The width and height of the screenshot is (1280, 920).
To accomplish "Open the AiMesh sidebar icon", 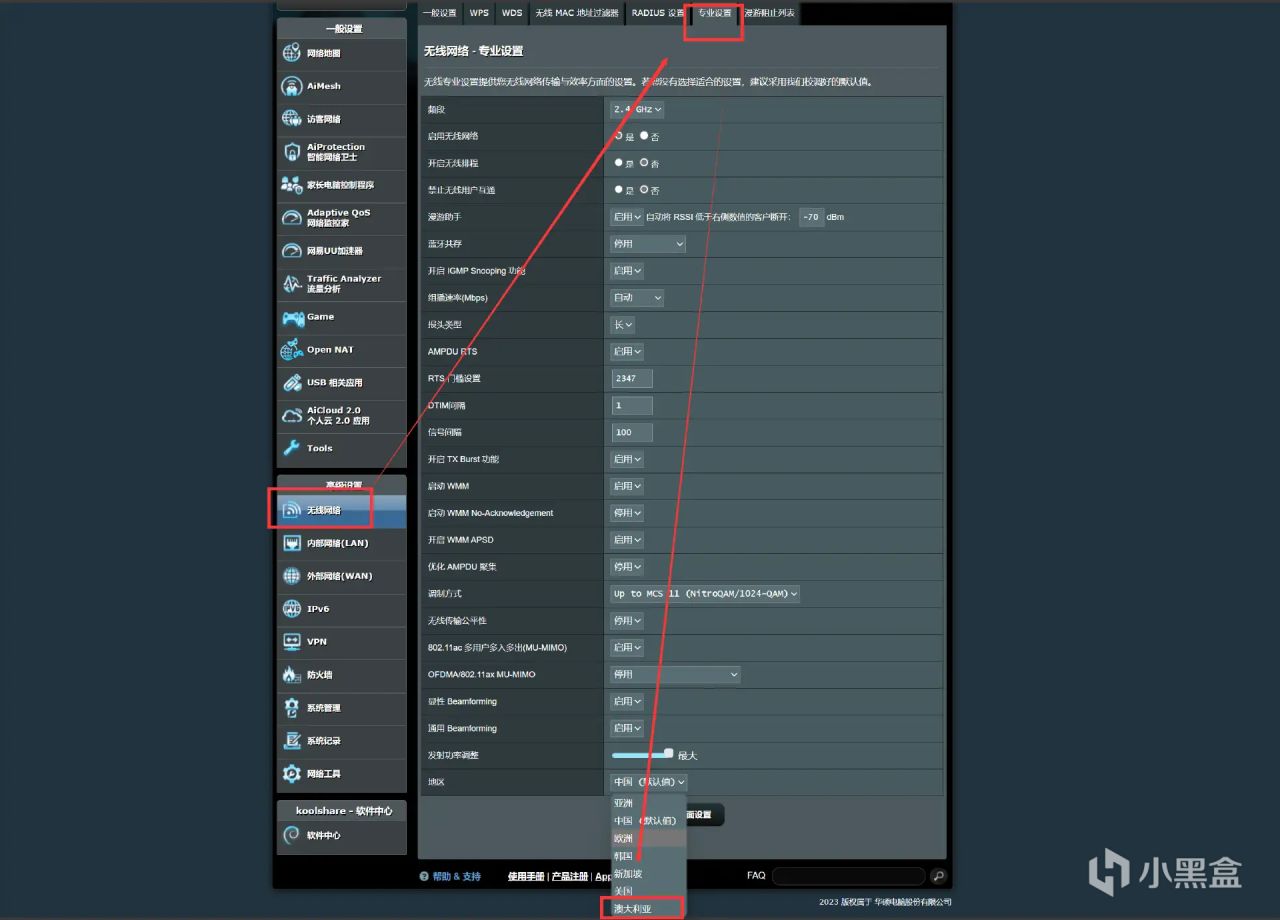I will point(291,86).
